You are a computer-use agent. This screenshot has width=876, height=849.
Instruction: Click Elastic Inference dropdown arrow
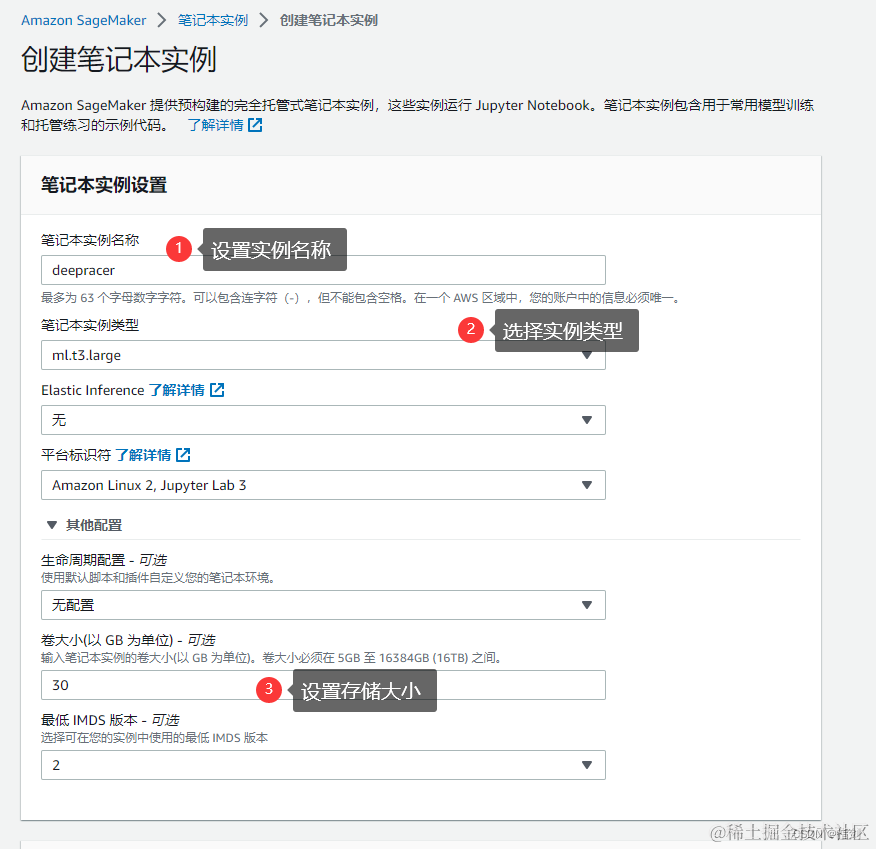(587, 420)
